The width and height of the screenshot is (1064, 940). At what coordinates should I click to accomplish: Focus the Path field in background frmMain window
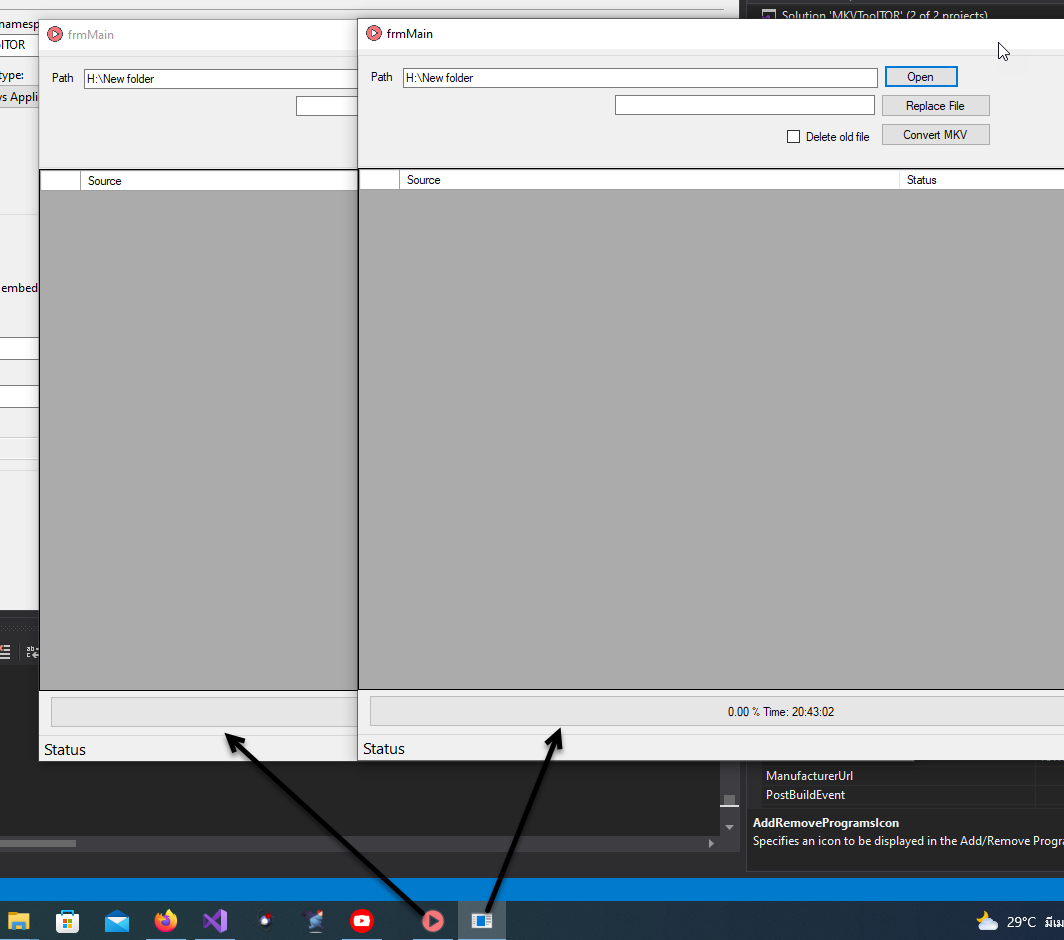click(221, 79)
